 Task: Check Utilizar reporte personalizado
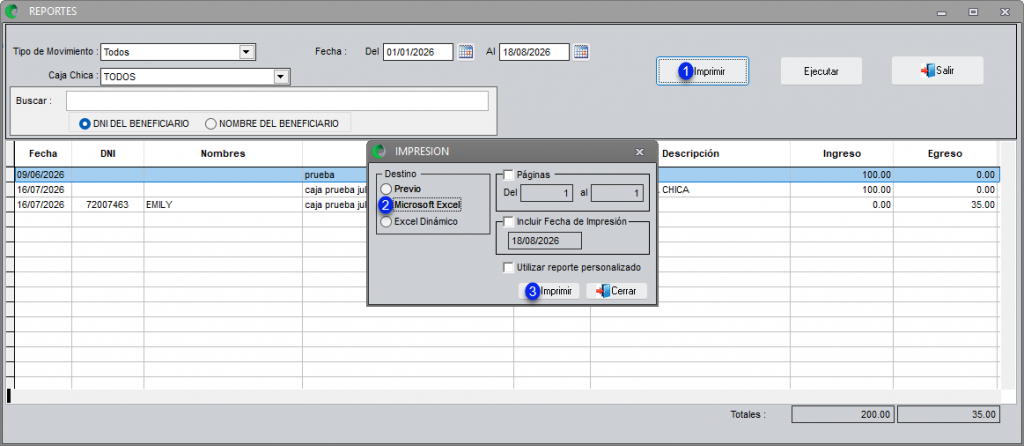[509, 267]
